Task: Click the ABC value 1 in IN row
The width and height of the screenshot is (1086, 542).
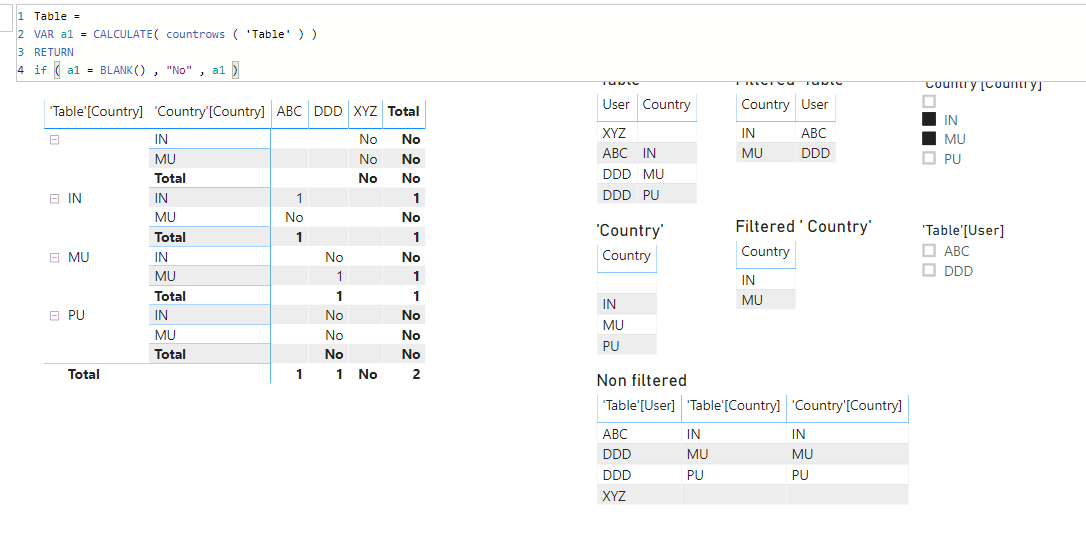Action: point(299,199)
